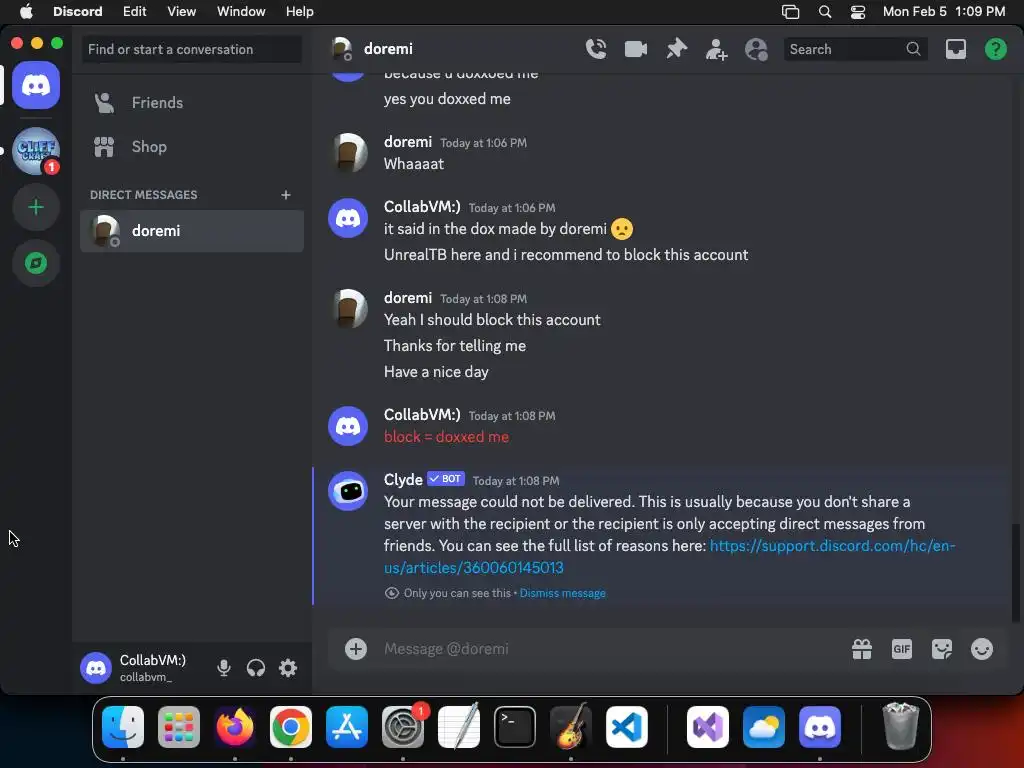
Task: Open the Apple menu
Action: (x=26, y=11)
